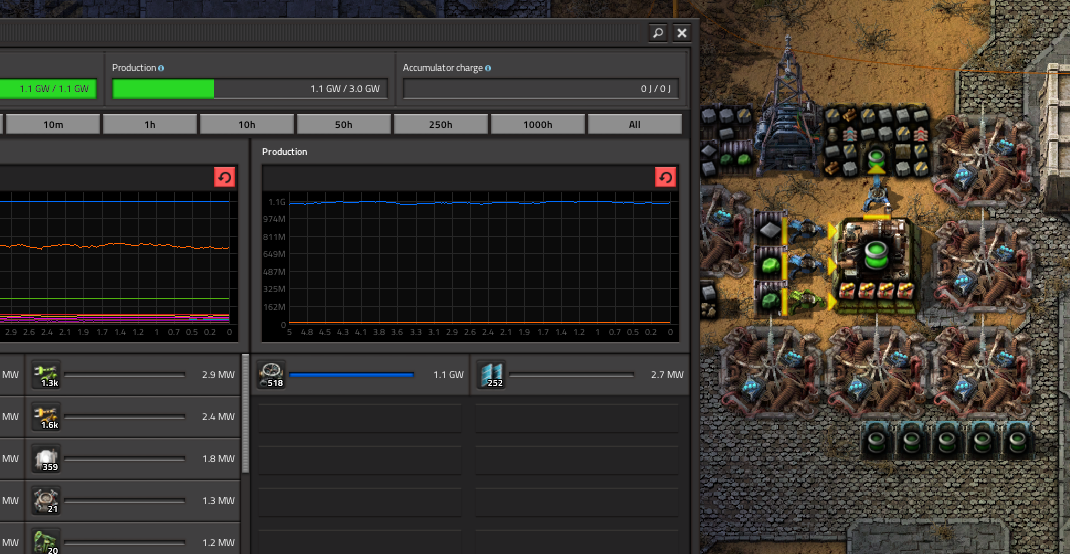This screenshot has width=1070, height=554.
Task: Click the '2.4 MW' consumption value
Action: click(x=218, y=417)
